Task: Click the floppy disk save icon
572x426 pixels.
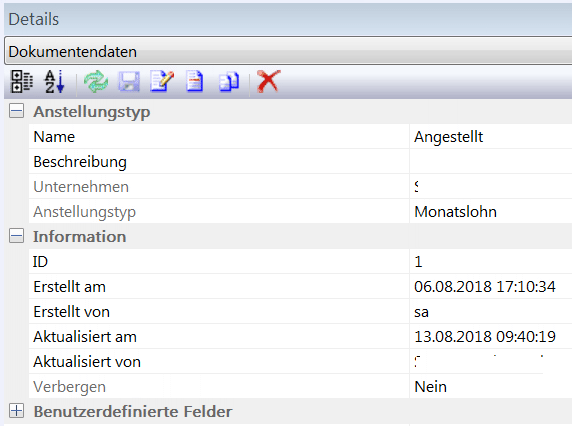Action: tap(129, 81)
